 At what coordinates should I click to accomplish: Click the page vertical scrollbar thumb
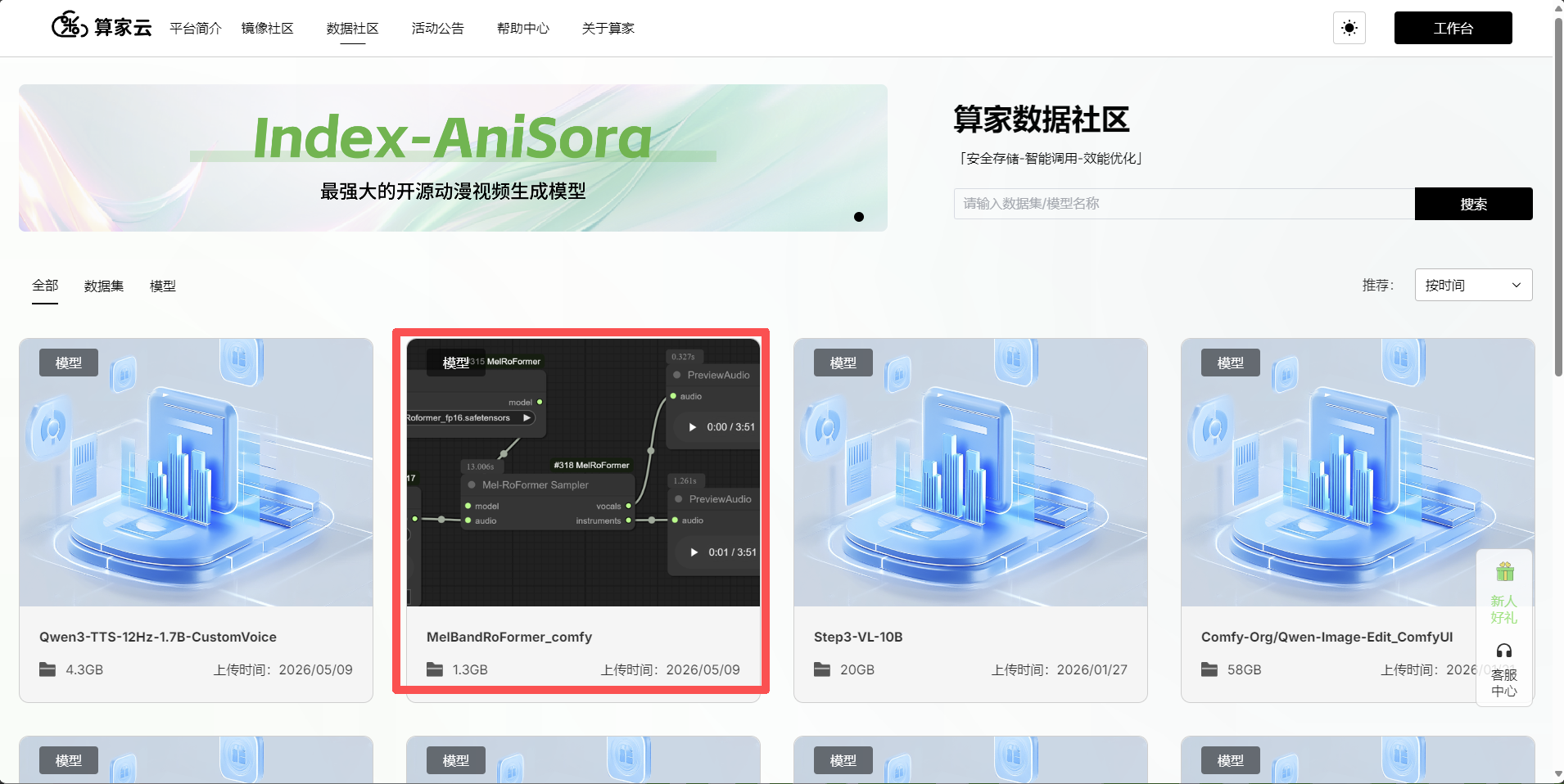point(1558,196)
